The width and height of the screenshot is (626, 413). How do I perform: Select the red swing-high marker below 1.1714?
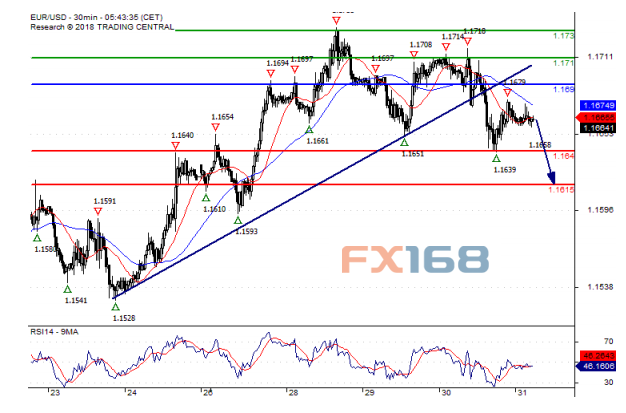tap(446, 47)
